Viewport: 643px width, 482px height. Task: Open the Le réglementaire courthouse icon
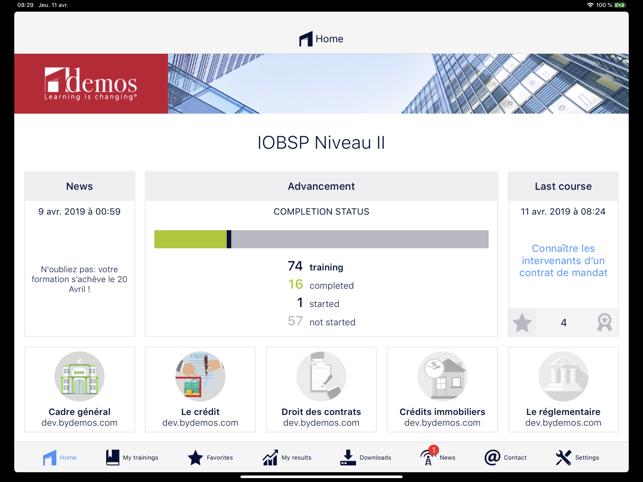[563, 376]
